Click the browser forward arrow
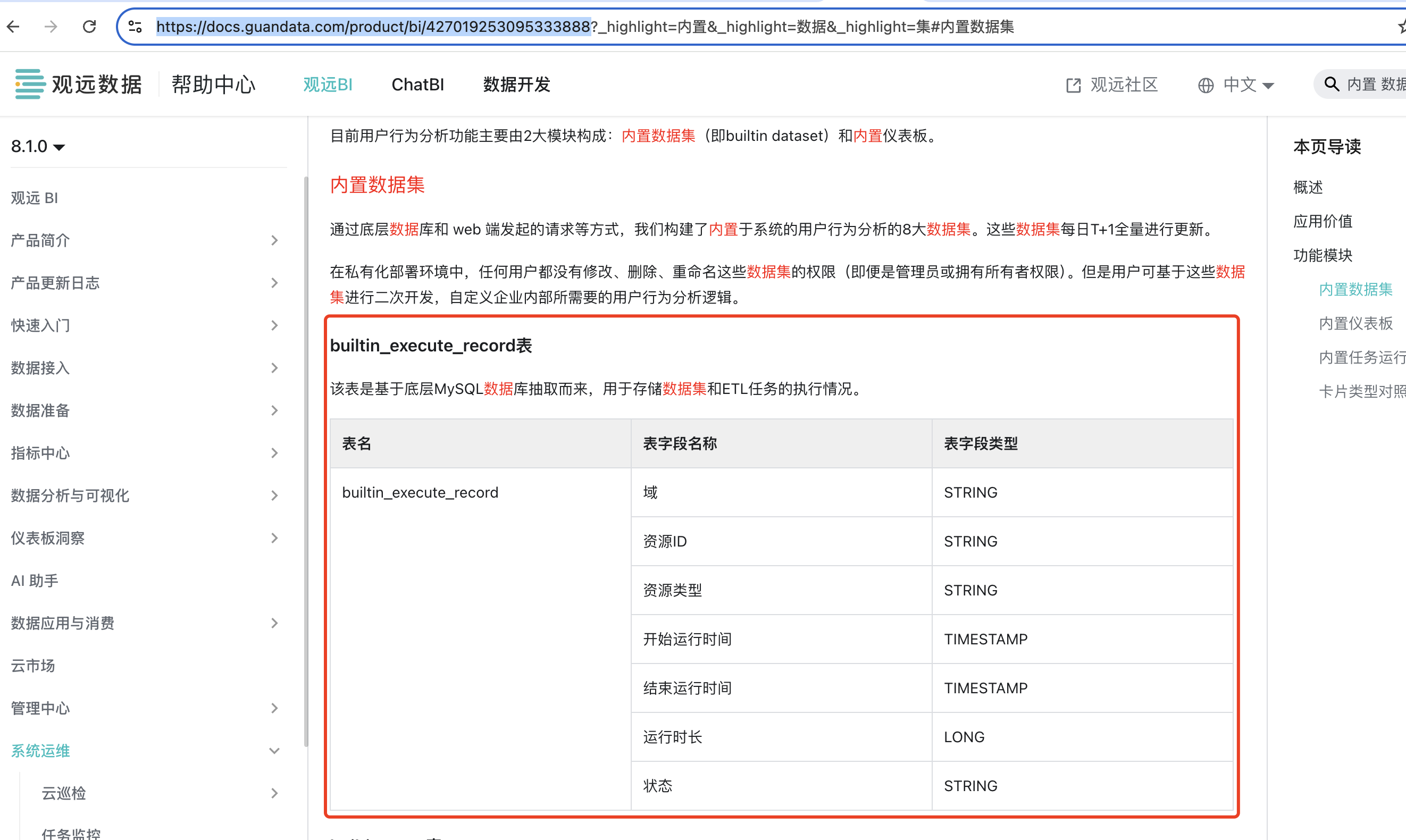 (x=51, y=27)
